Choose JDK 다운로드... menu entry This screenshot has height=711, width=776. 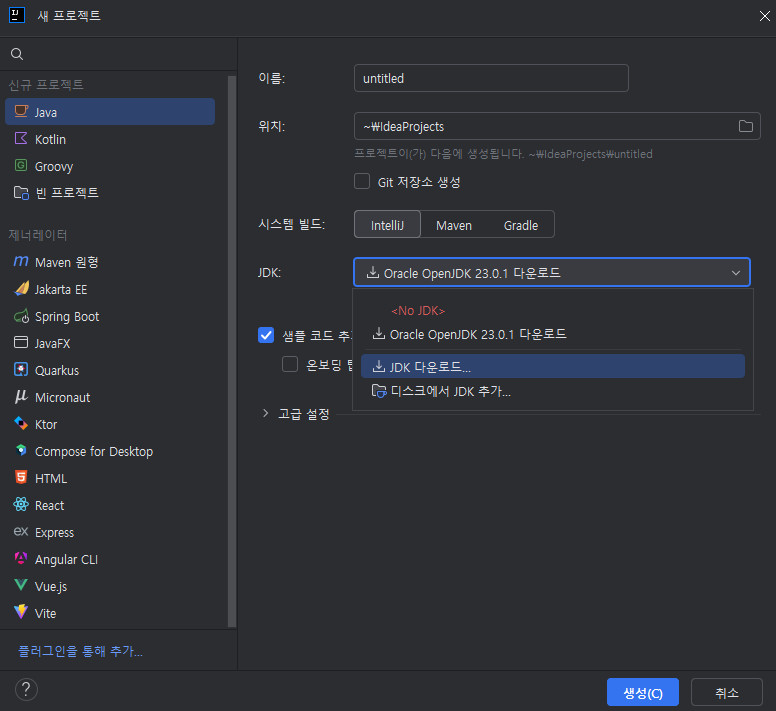click(553, 366)
